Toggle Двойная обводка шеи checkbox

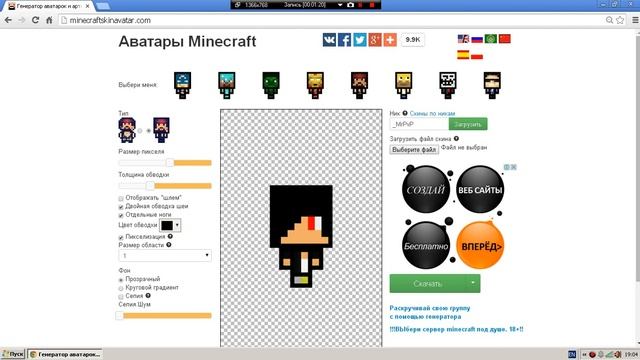coord(121,207)
